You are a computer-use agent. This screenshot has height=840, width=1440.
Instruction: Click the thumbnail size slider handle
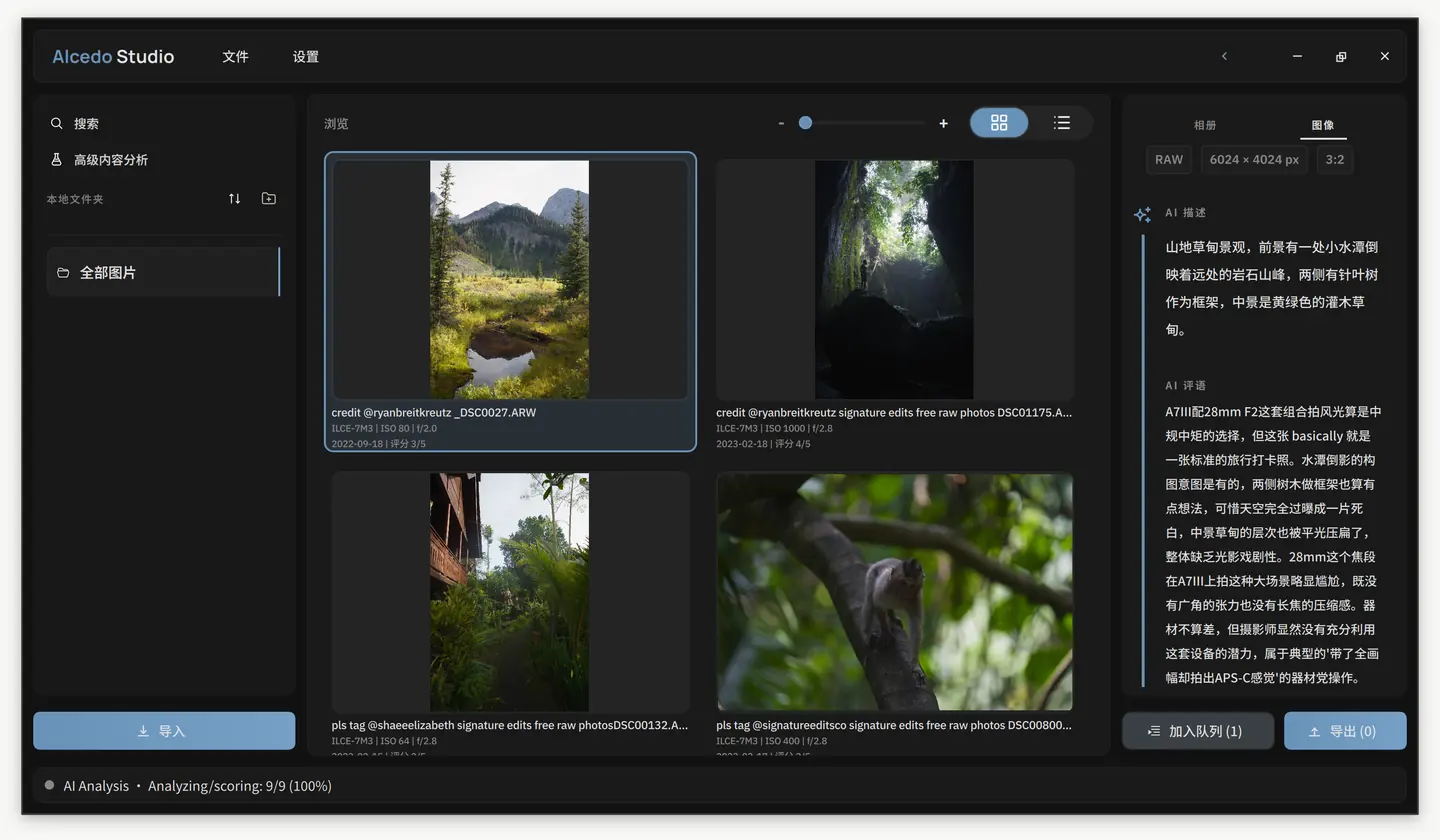pos(805,123)
